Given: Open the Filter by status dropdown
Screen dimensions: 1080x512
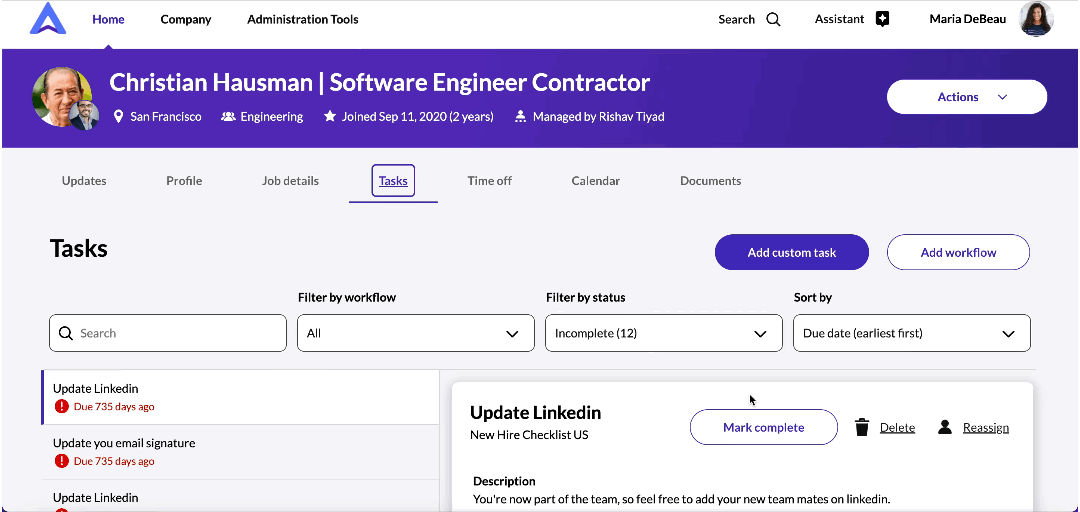Looking at the screenshot, I should (663, 333).
